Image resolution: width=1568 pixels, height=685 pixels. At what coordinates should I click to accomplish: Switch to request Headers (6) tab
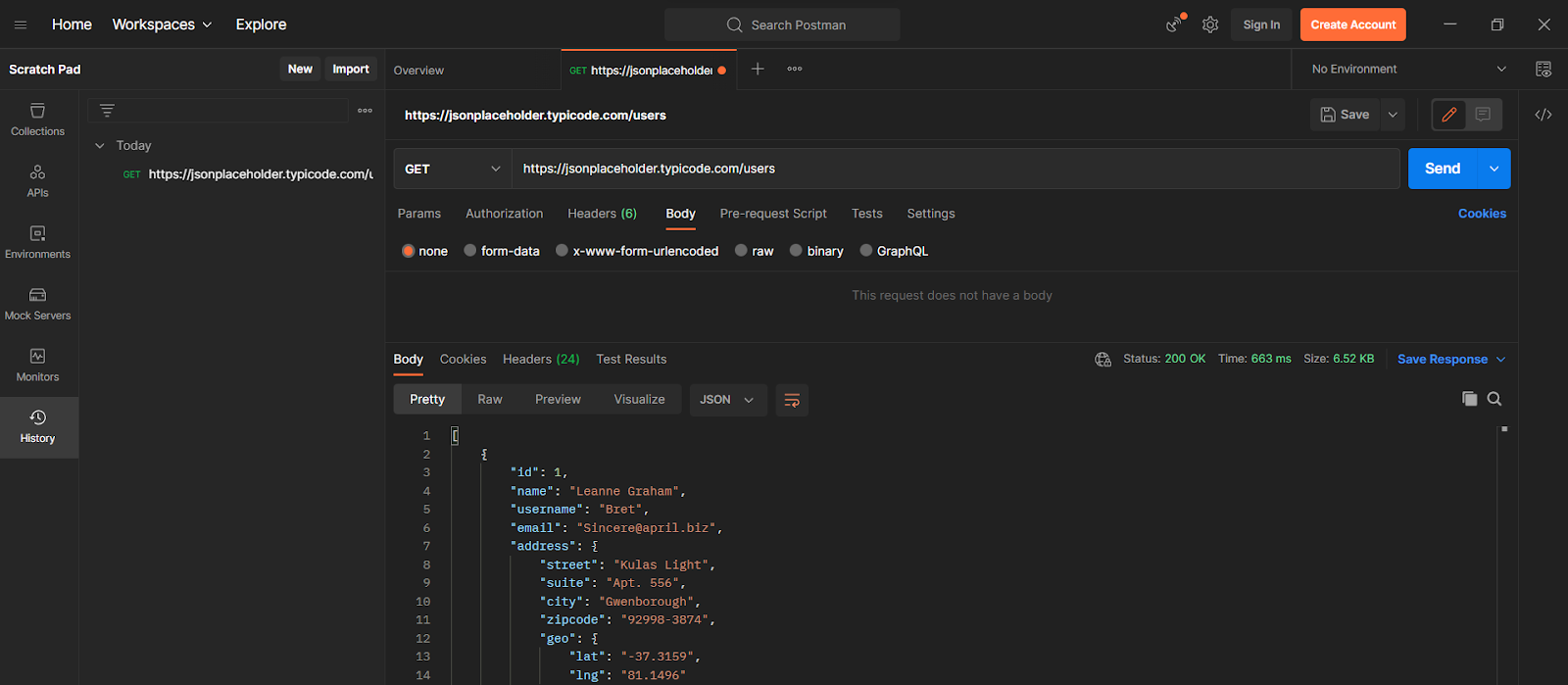(602, 214)
